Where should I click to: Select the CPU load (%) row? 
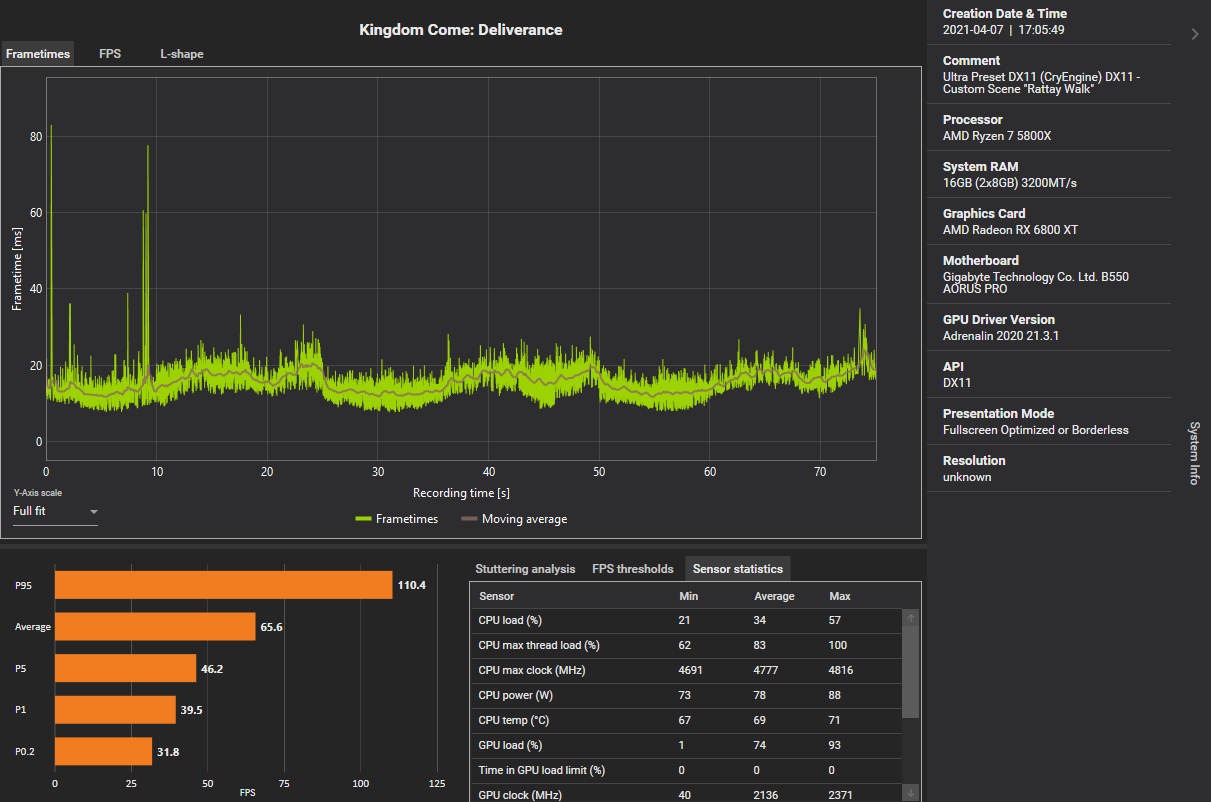(x=686, y=620)
